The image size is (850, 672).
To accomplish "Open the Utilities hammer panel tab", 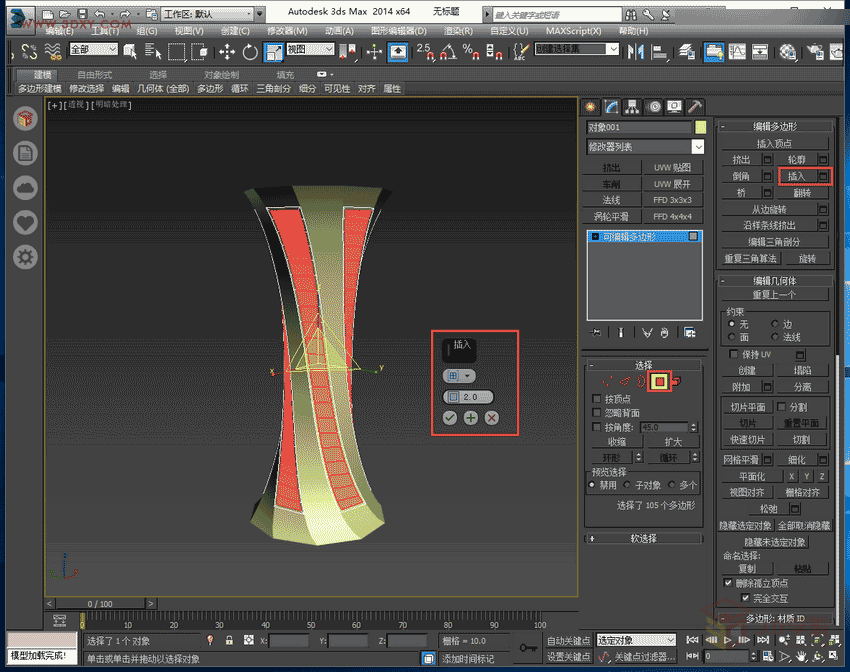I will tap(696, 107).
